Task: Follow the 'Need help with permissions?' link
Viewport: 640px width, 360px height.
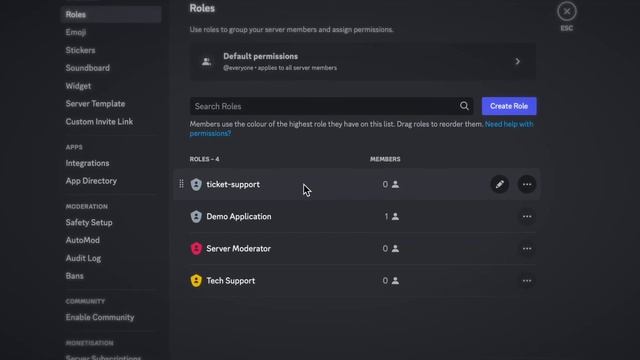Action: click(x=361, y=129)
